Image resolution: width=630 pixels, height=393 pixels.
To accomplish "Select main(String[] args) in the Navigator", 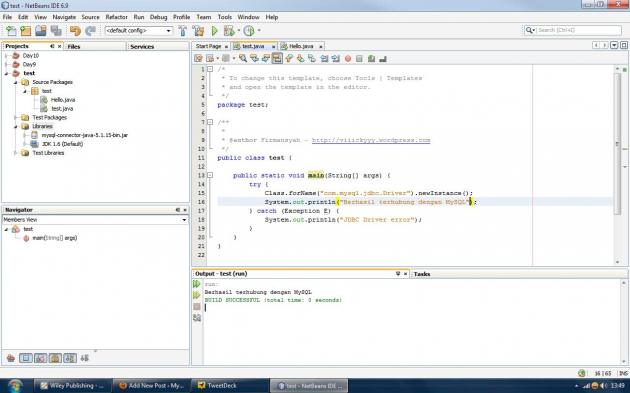I will tap(55, 238).
